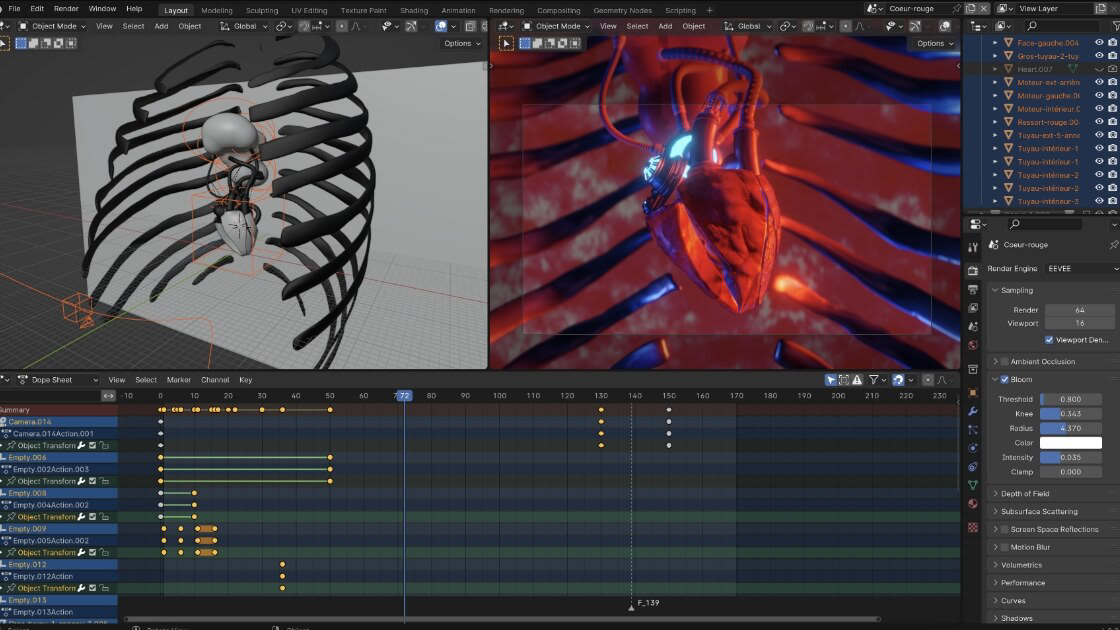Viewport: 1120px width, 630px height.
Task: Open the Output properties tab icon
Action: [973, 289]
